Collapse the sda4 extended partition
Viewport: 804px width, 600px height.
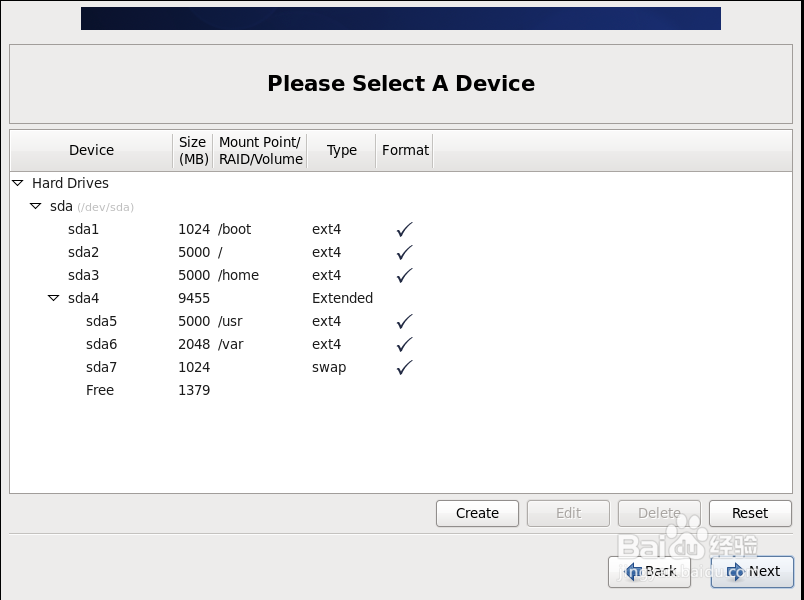[x=53, y=298]
